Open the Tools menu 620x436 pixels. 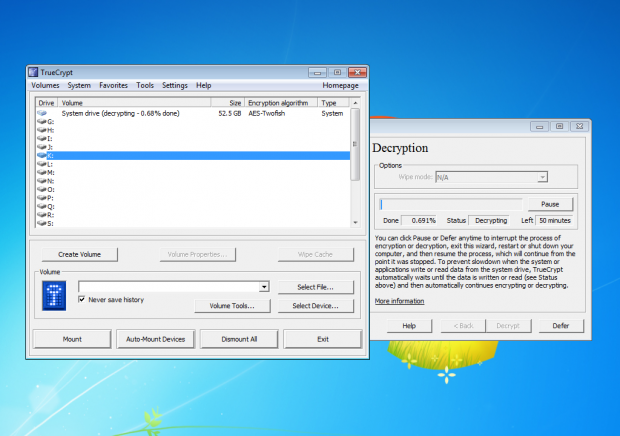click(x=145, y=85)
